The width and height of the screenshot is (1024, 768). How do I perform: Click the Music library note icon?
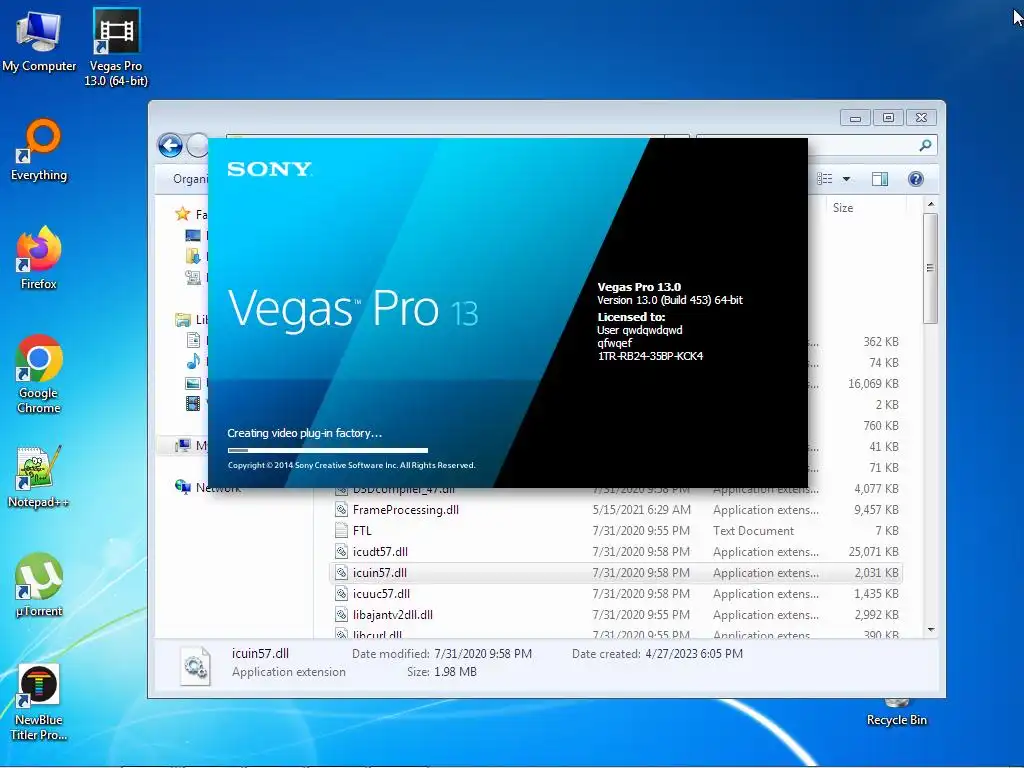193,361
